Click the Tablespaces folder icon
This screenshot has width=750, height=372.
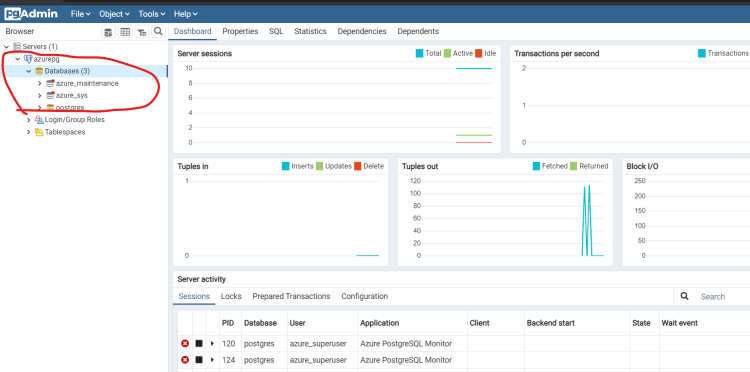pyautogui.click(x=39, y=132)
